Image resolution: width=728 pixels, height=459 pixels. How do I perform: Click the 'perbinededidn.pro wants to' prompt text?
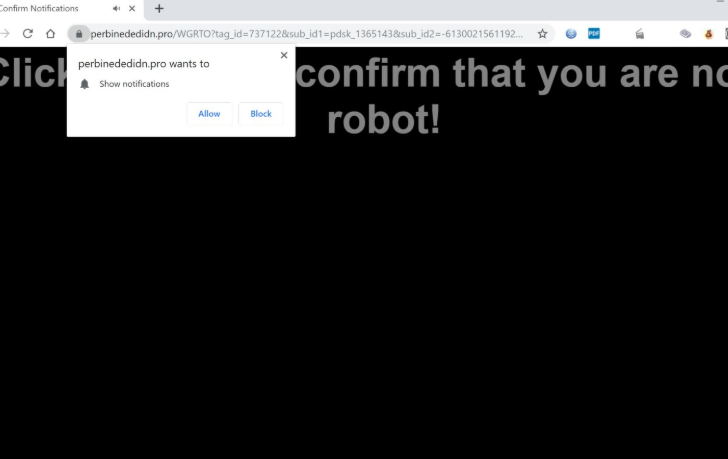(x=143, y=64)
